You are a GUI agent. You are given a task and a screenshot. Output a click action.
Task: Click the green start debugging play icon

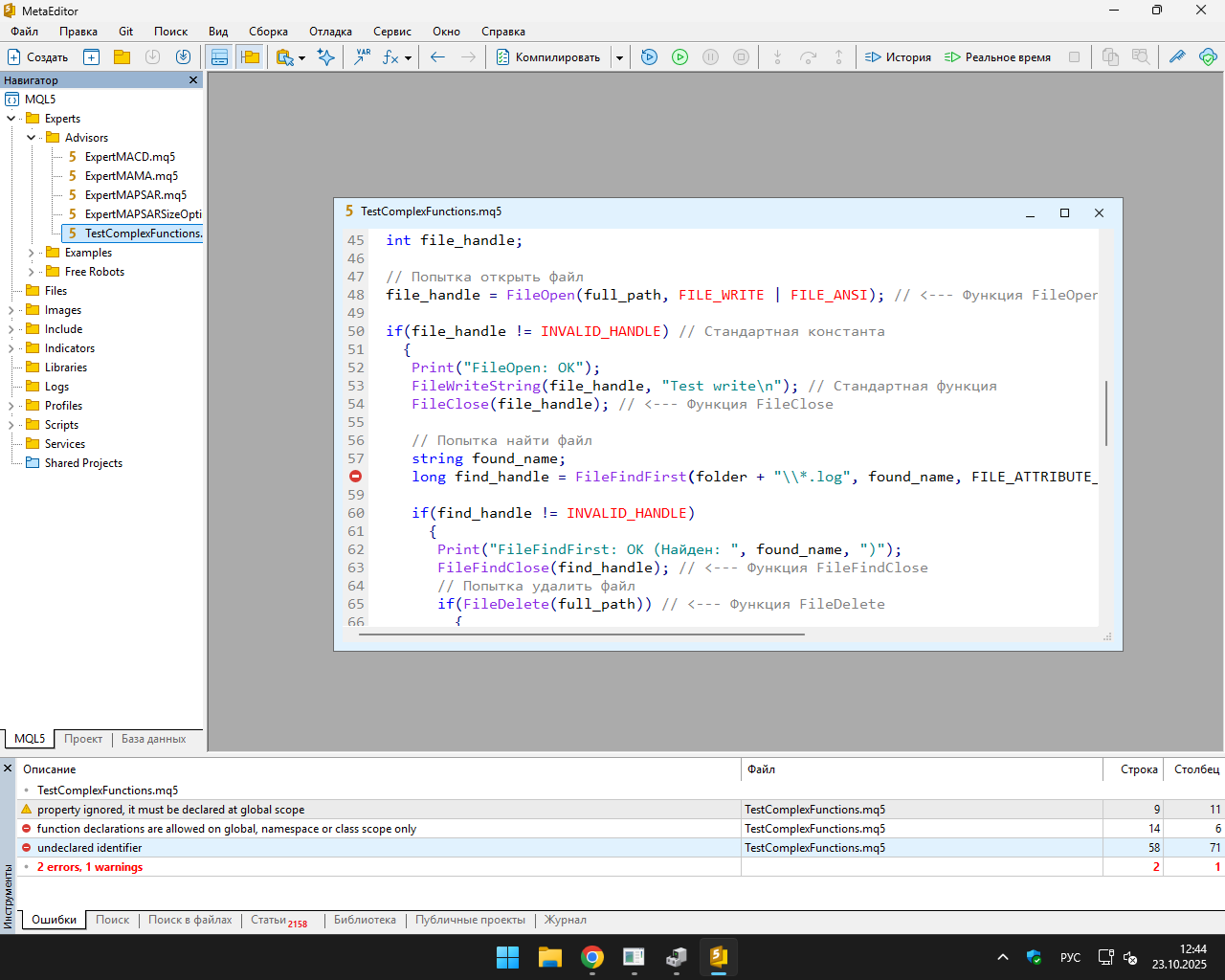(679, 57)
